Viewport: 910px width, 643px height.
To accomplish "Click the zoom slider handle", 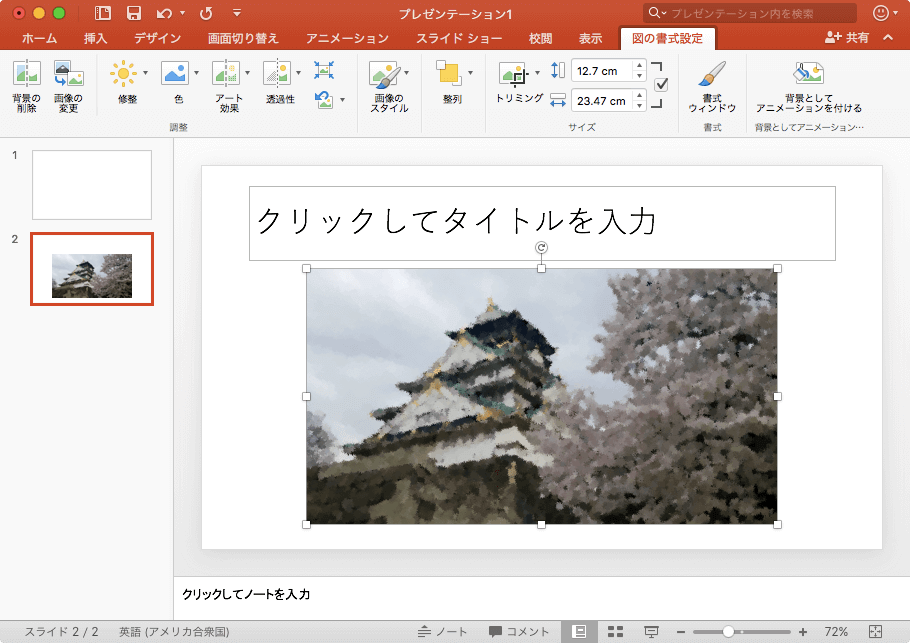I will click(729, 632).
